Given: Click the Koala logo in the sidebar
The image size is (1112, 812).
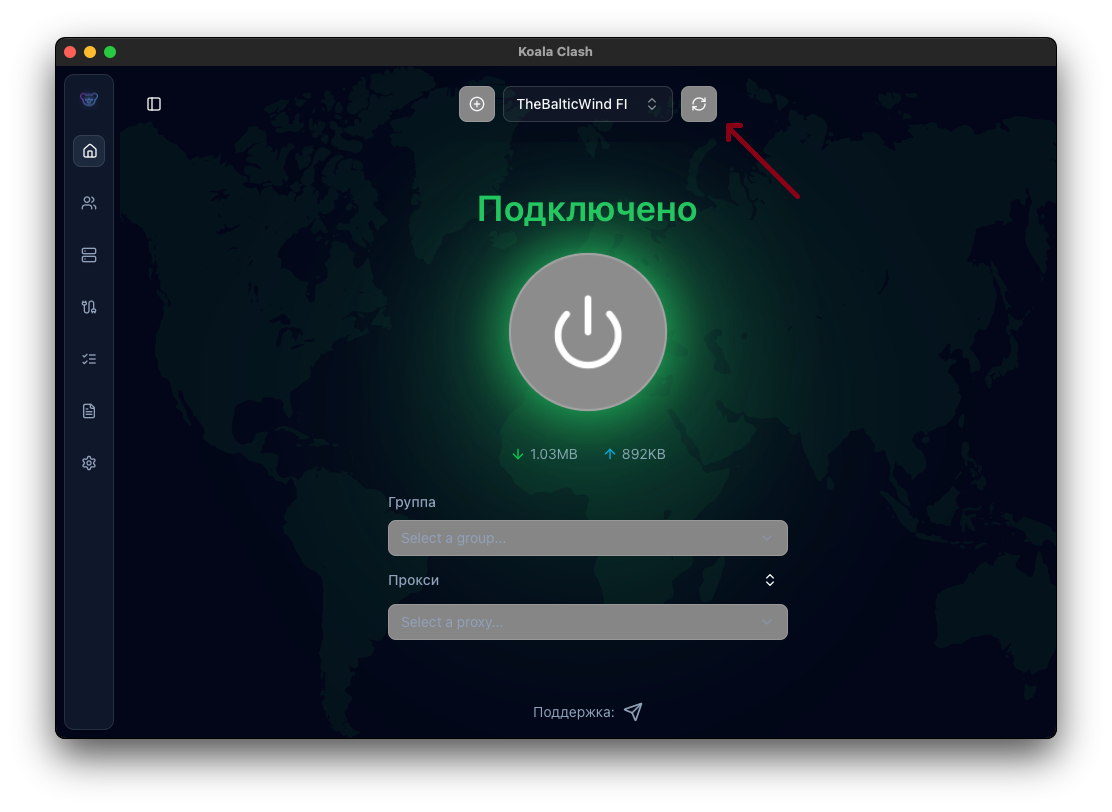Looking at the screenshot, I should point(89,99).
